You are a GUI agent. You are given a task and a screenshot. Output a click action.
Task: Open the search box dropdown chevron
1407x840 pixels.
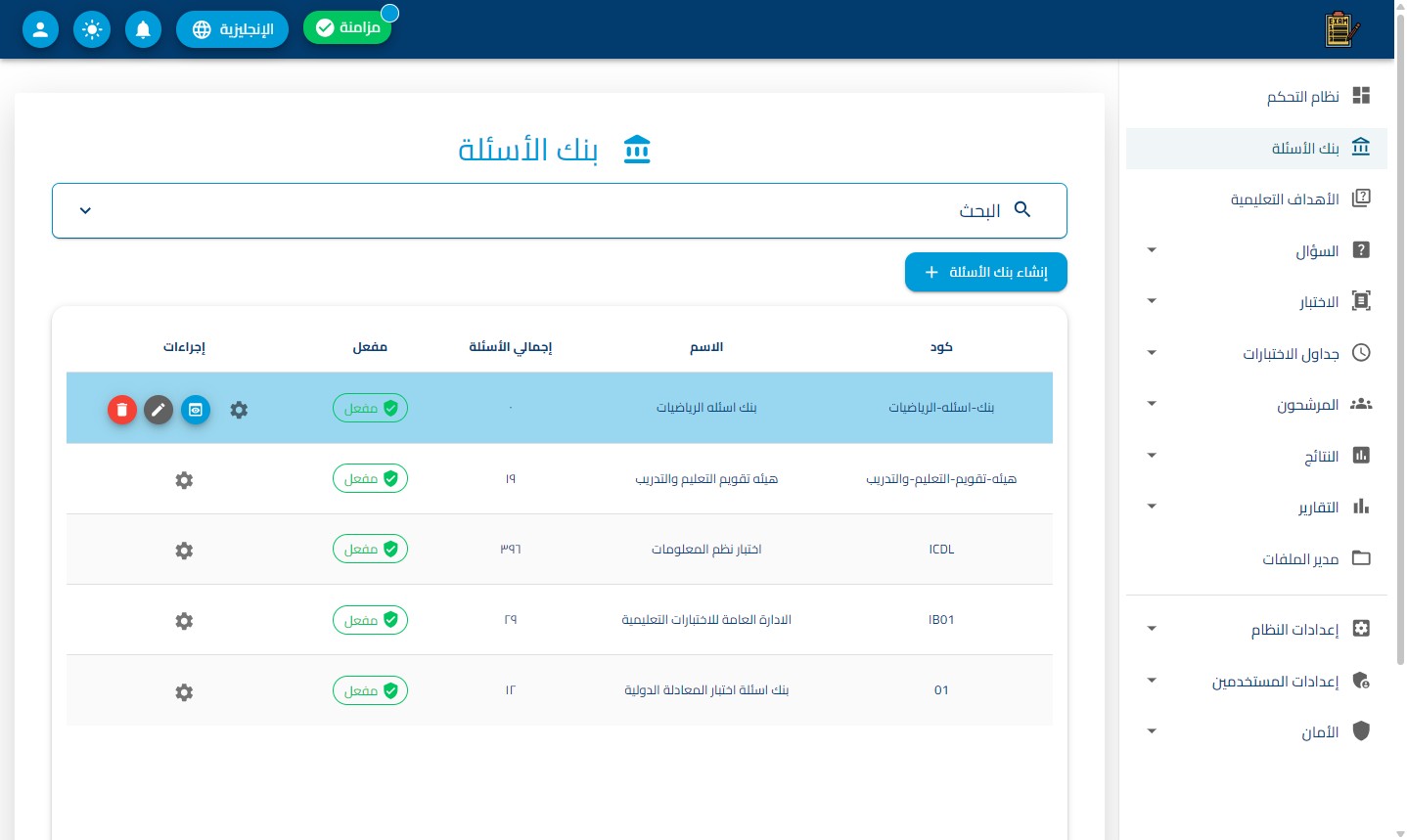coord(85,210)
